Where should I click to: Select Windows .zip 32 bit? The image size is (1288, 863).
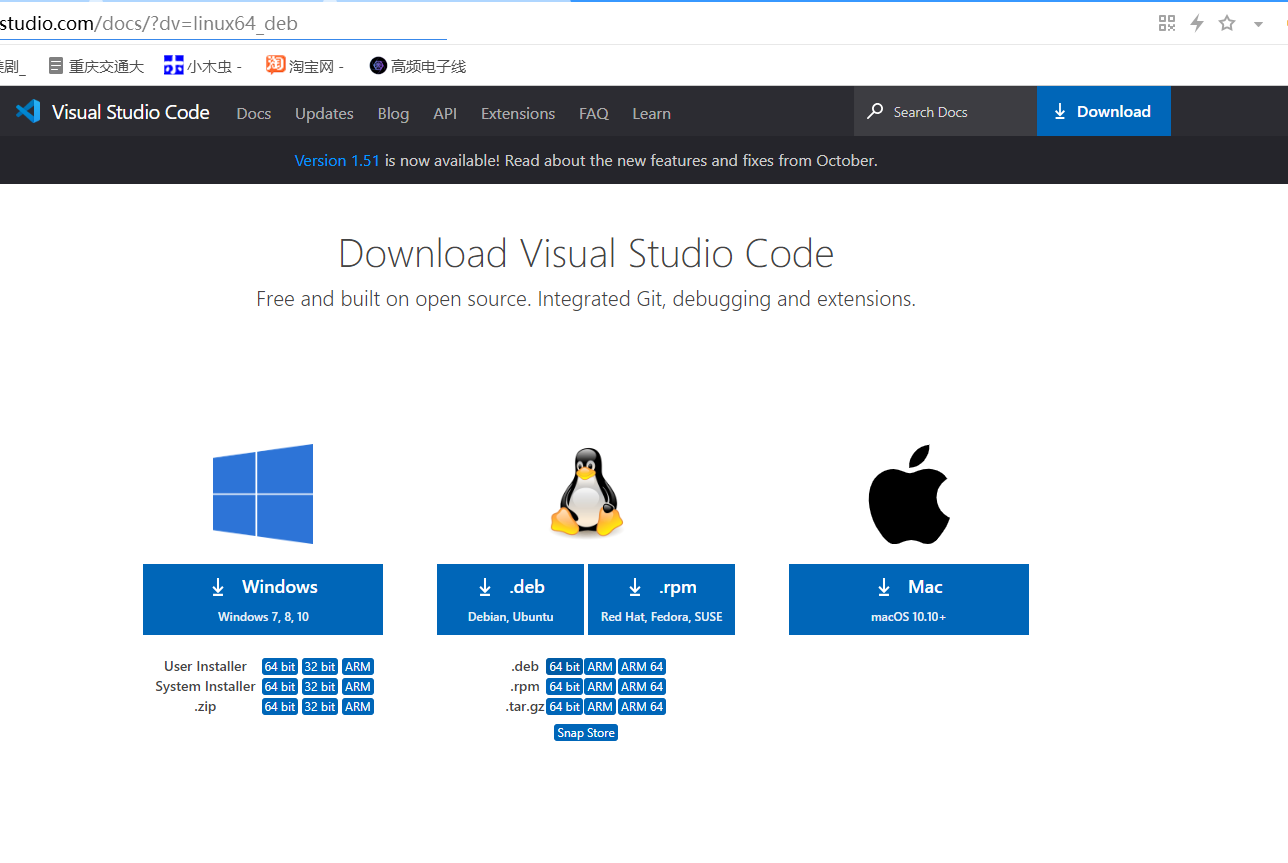[x=320, y=706]
